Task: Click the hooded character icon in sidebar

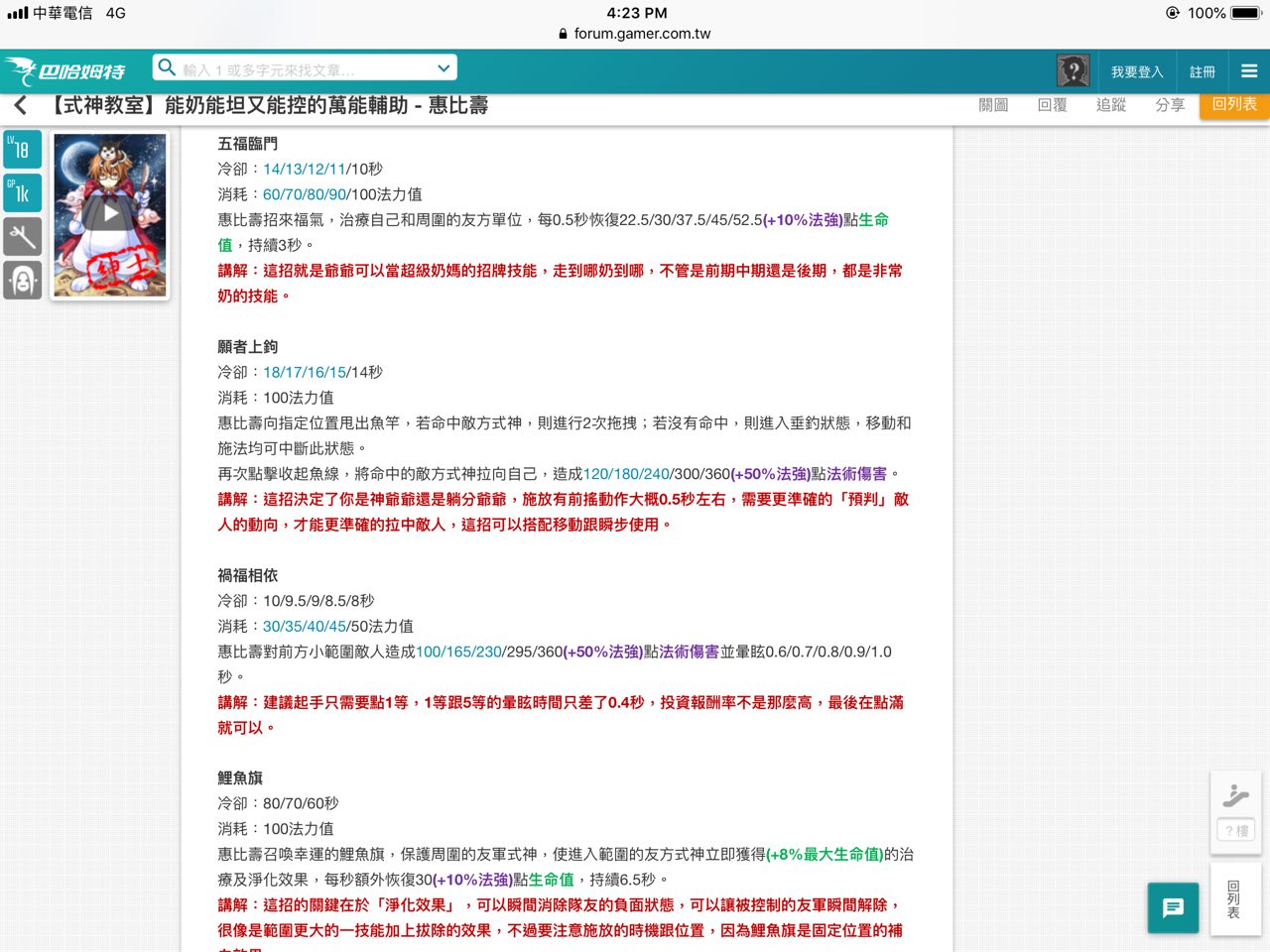Action: pyautogui.click(x=23, y=281)
